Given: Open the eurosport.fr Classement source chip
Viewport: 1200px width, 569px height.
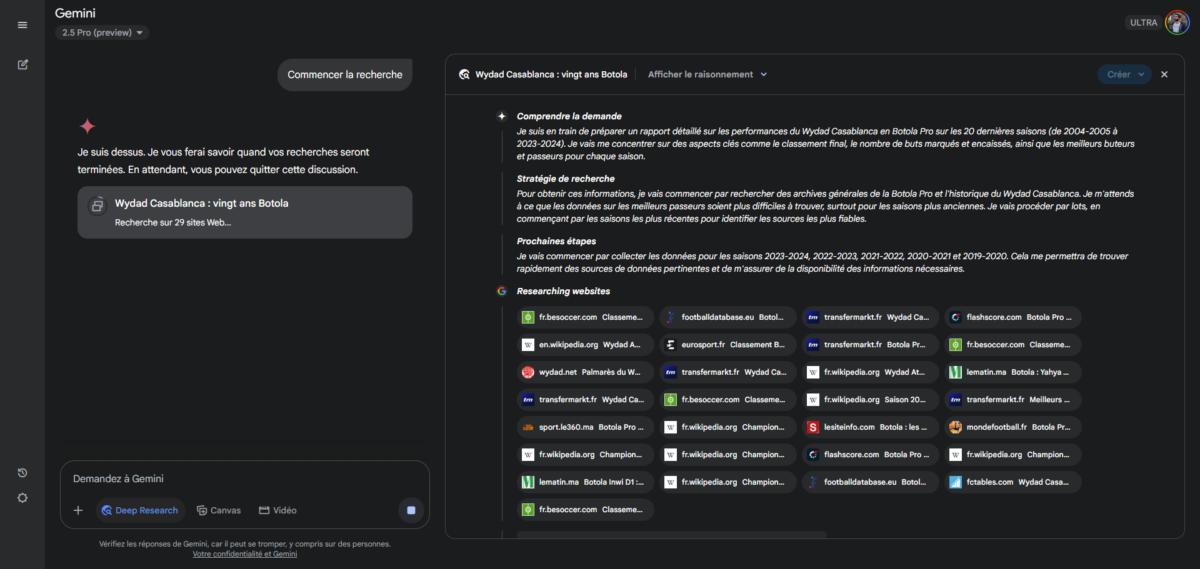Looking at the screenshot, I should coord(728,344).
